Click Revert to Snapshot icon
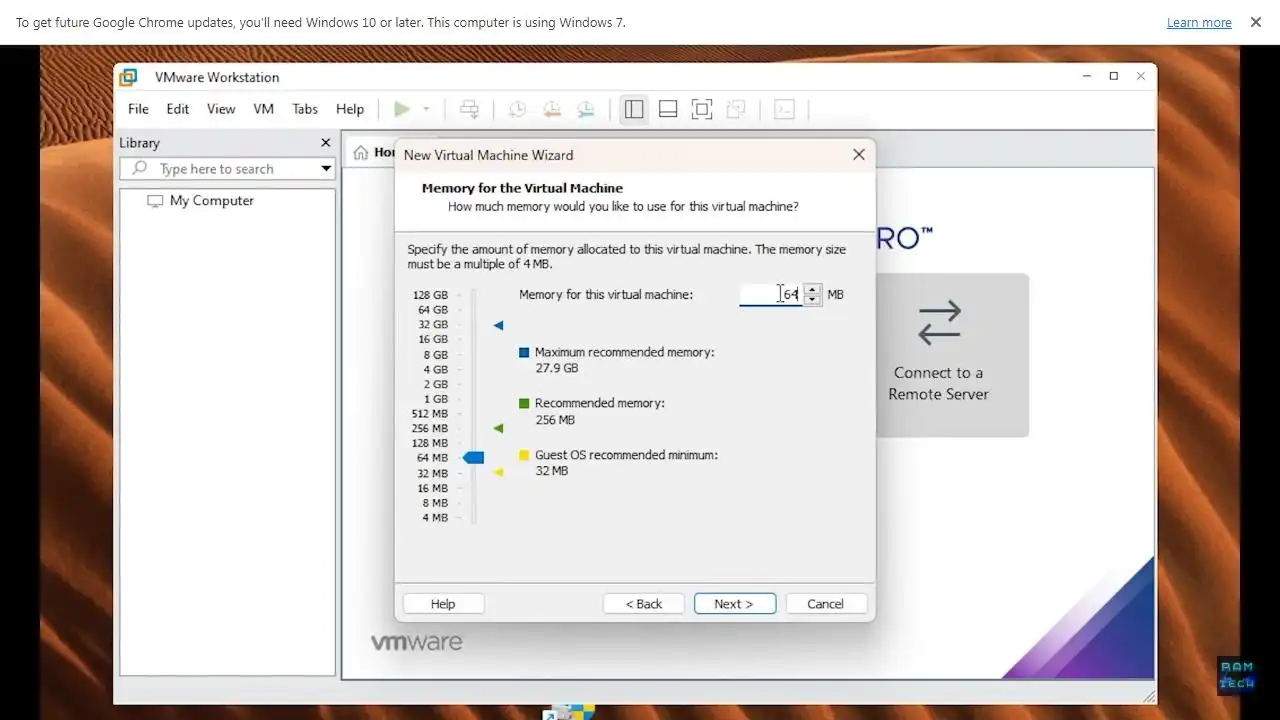This screenshot has width=1280, height=720. coord(551,109)
